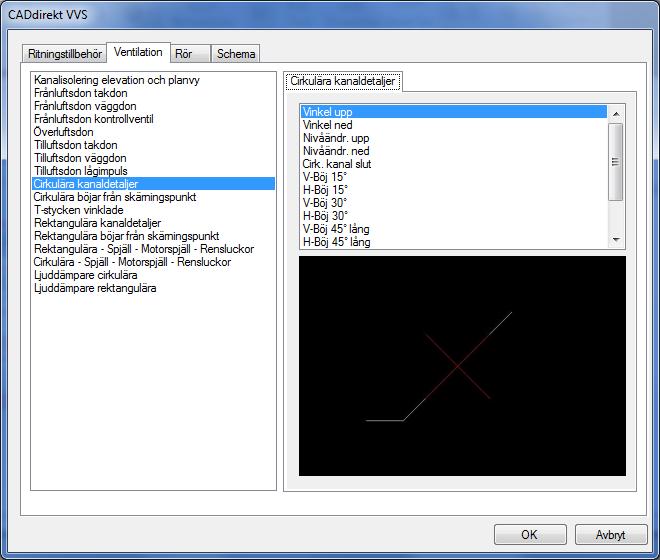660x560 pixels.
Task: Choose Ljuddämpare cirkulära
Action: click(153, 275)
